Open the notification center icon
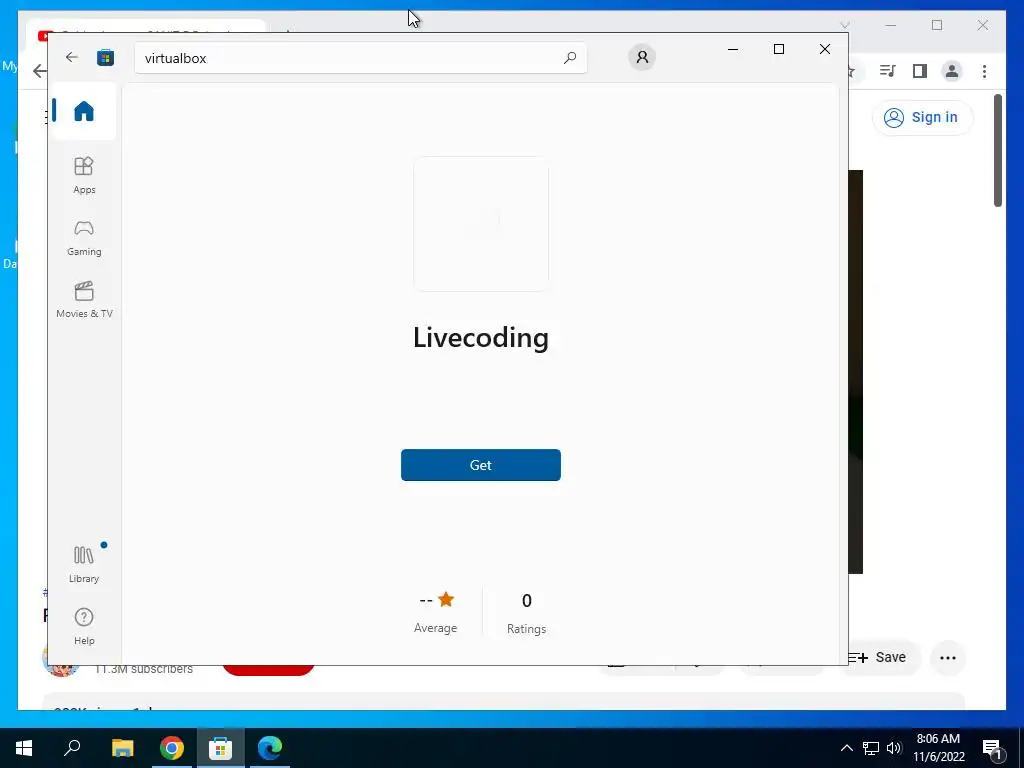This screenshot has width=1024, height=768. point(993,748)
